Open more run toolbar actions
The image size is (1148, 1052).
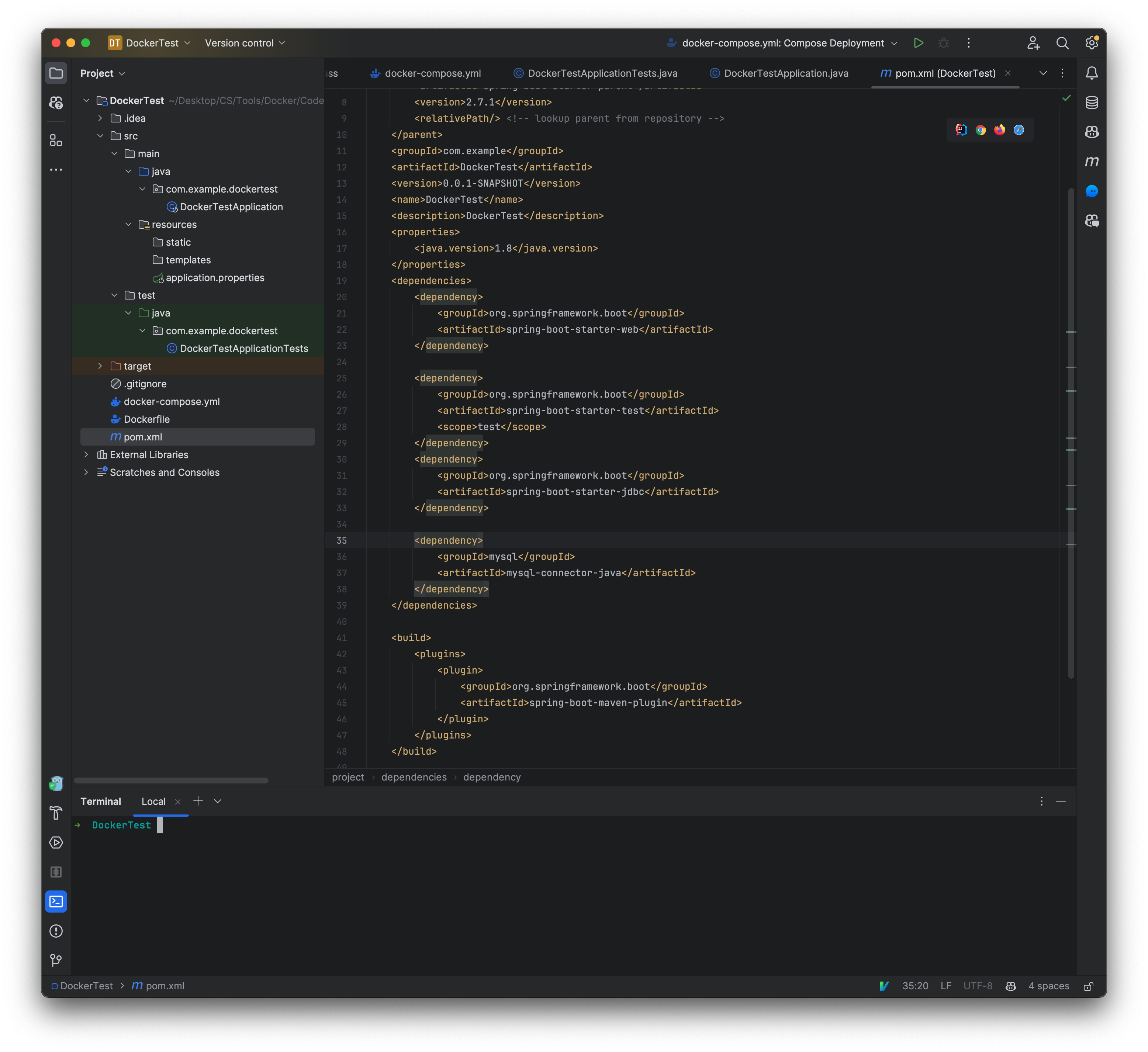[x=969, y=43]
